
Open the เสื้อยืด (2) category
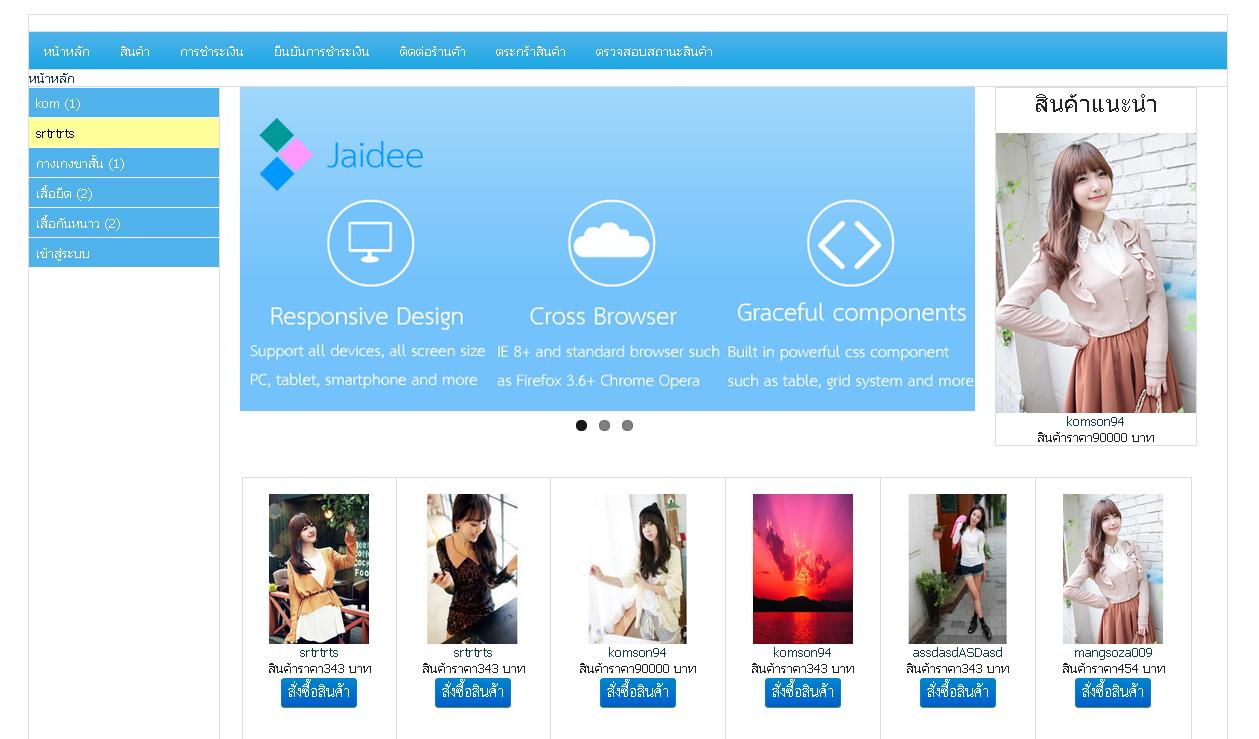pyautogui.click(x=124, y=193)
